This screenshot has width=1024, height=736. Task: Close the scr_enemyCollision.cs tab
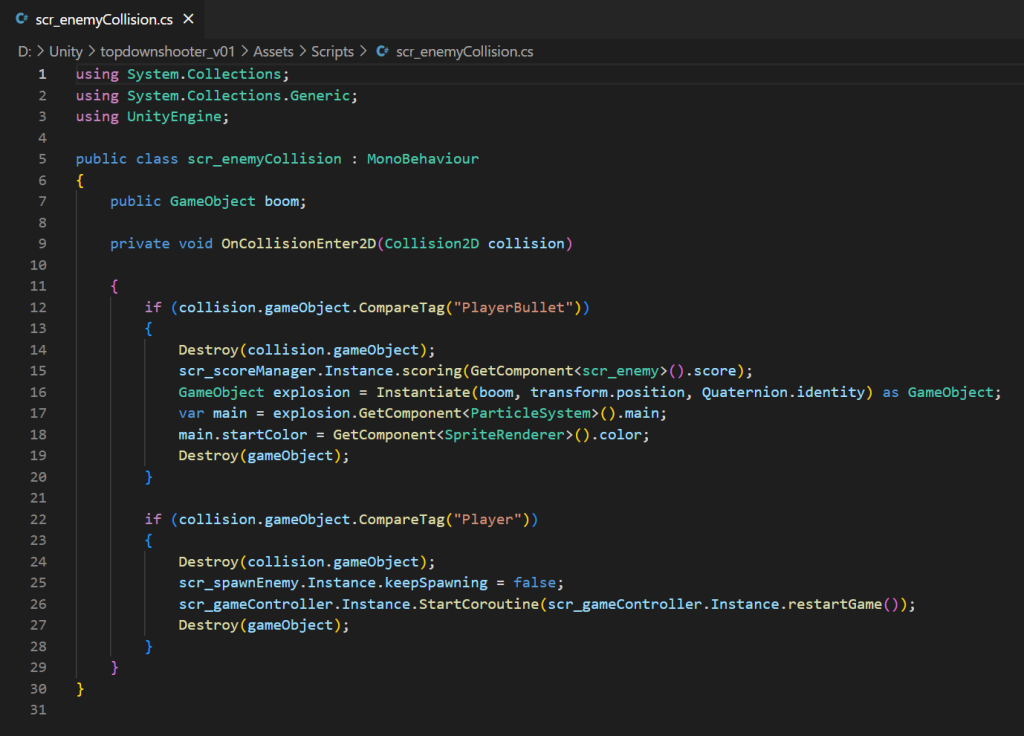click(189, 19)
